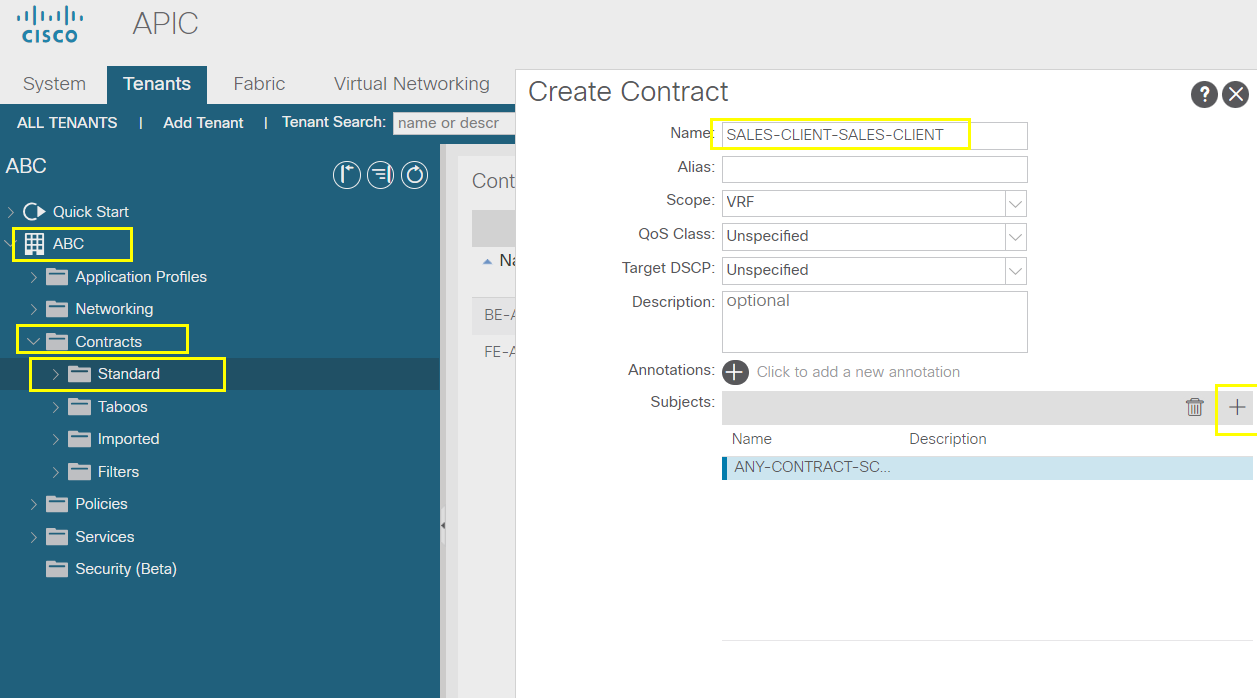Add a new annotation with plus icon
This screenshot has width=1257, height=698.
coord(734,372)
